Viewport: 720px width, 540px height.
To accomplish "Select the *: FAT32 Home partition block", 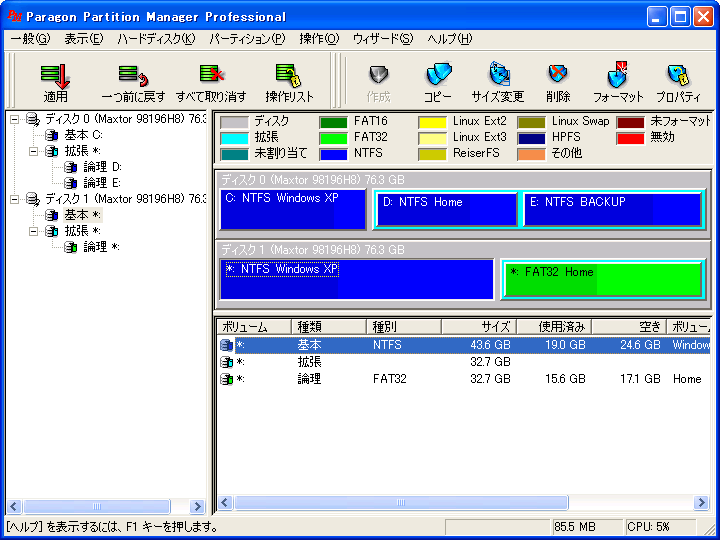I will (x=603, y=280).
